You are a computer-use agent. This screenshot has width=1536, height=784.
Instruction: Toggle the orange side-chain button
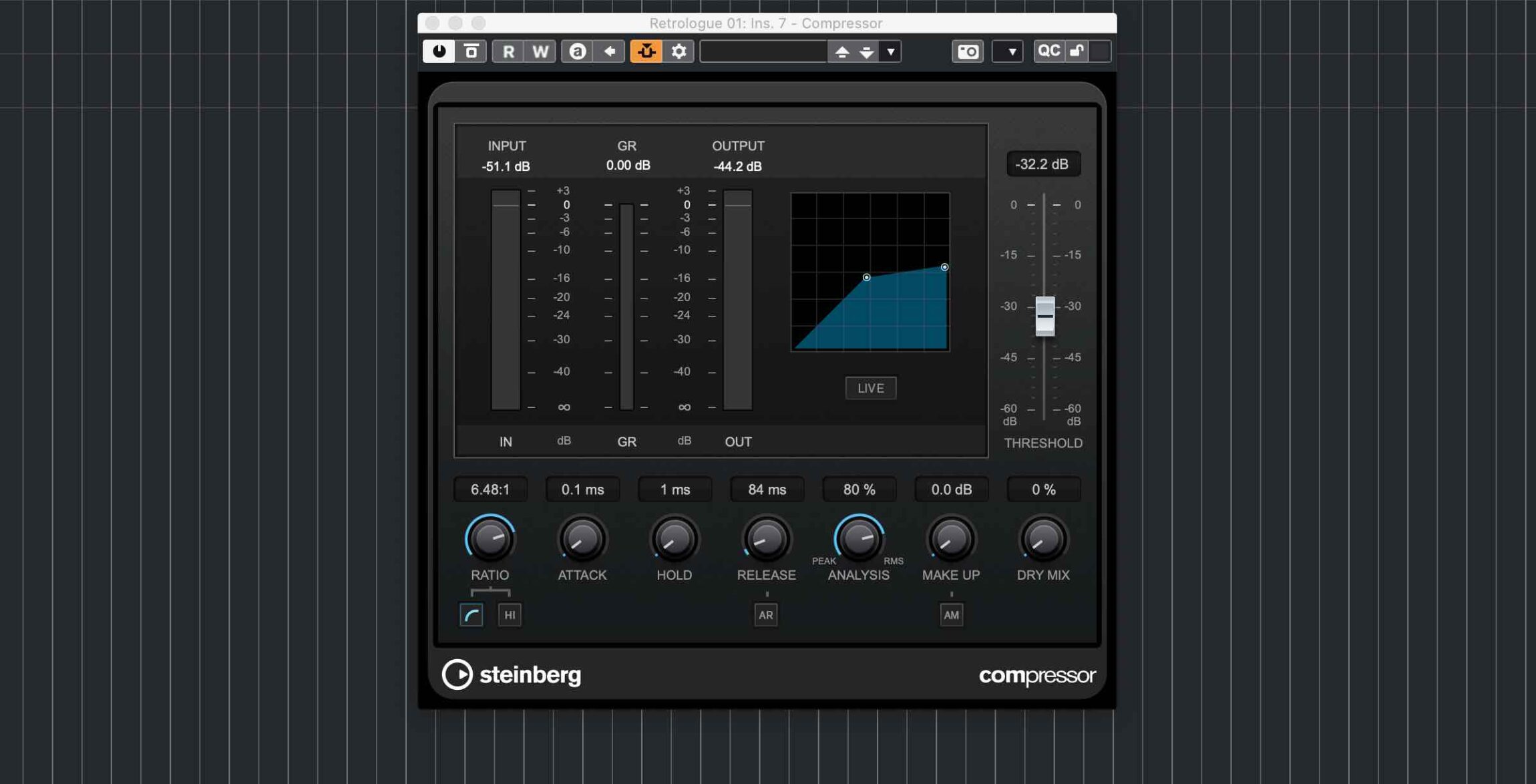[x=646, y=51]
